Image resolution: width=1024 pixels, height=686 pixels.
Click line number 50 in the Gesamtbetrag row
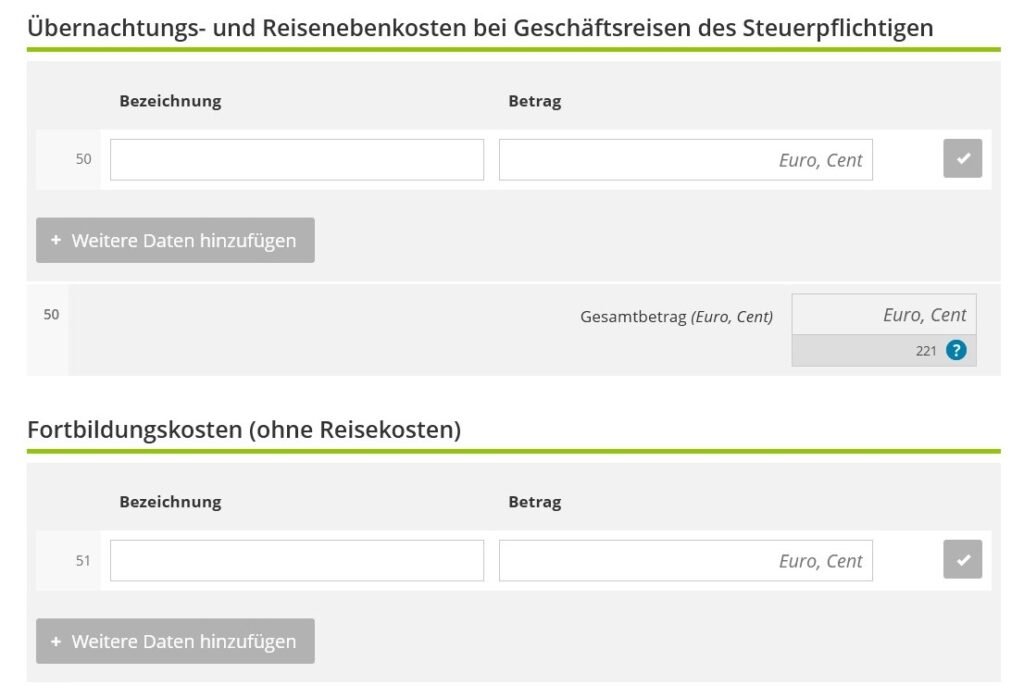pyautogui.click(x=51, y=315)
